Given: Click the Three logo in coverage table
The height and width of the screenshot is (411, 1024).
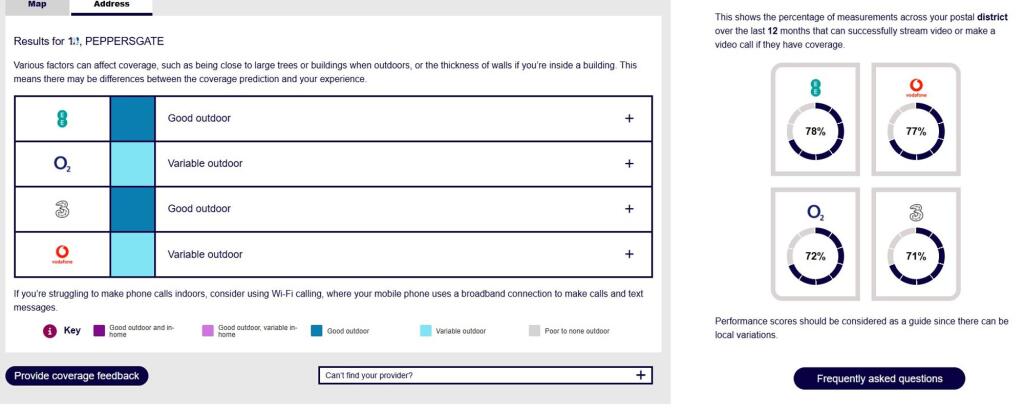Looking at the screenshot, I should [63, 209].
